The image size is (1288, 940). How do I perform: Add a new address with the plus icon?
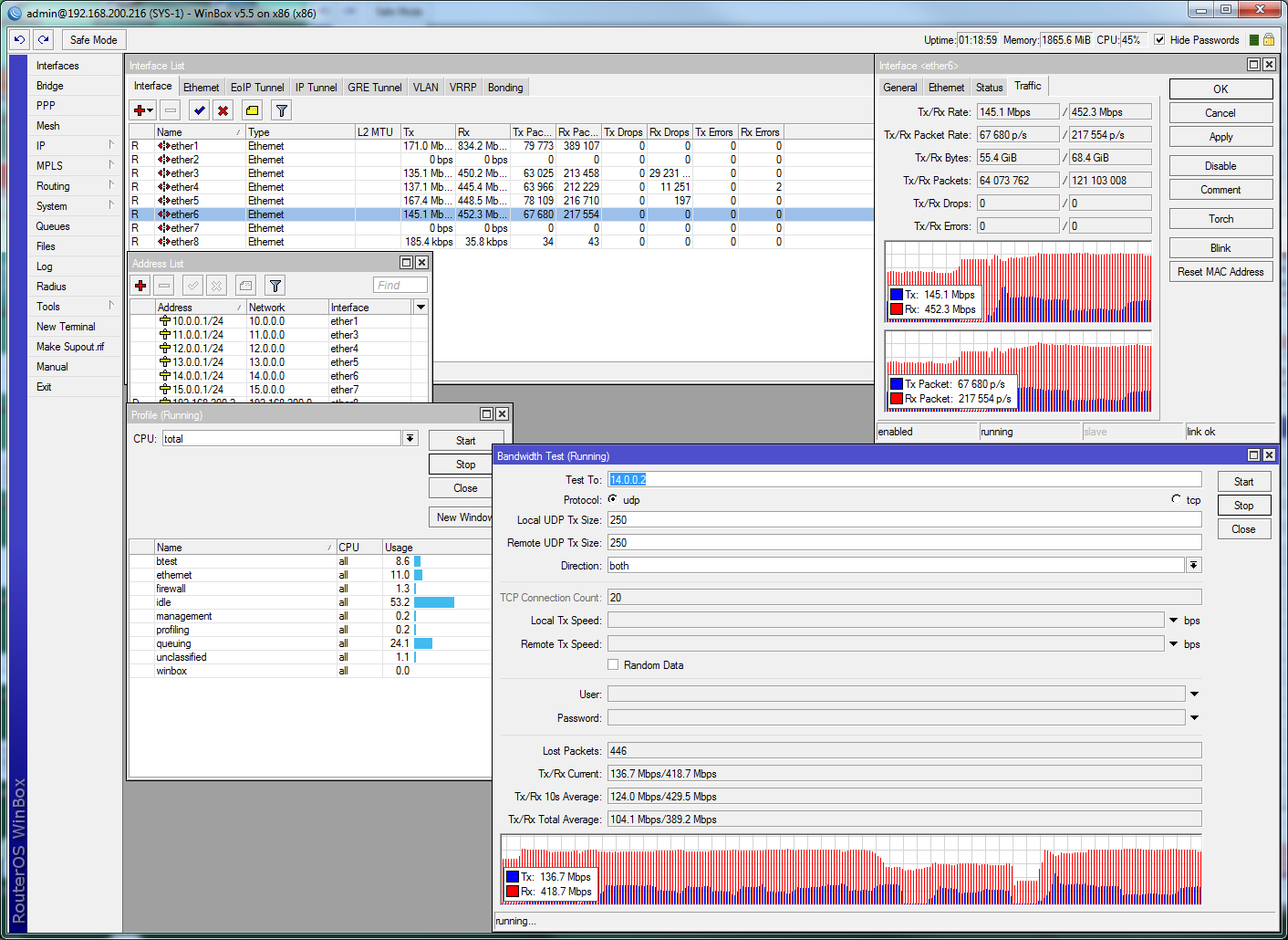tap(140, 285)
